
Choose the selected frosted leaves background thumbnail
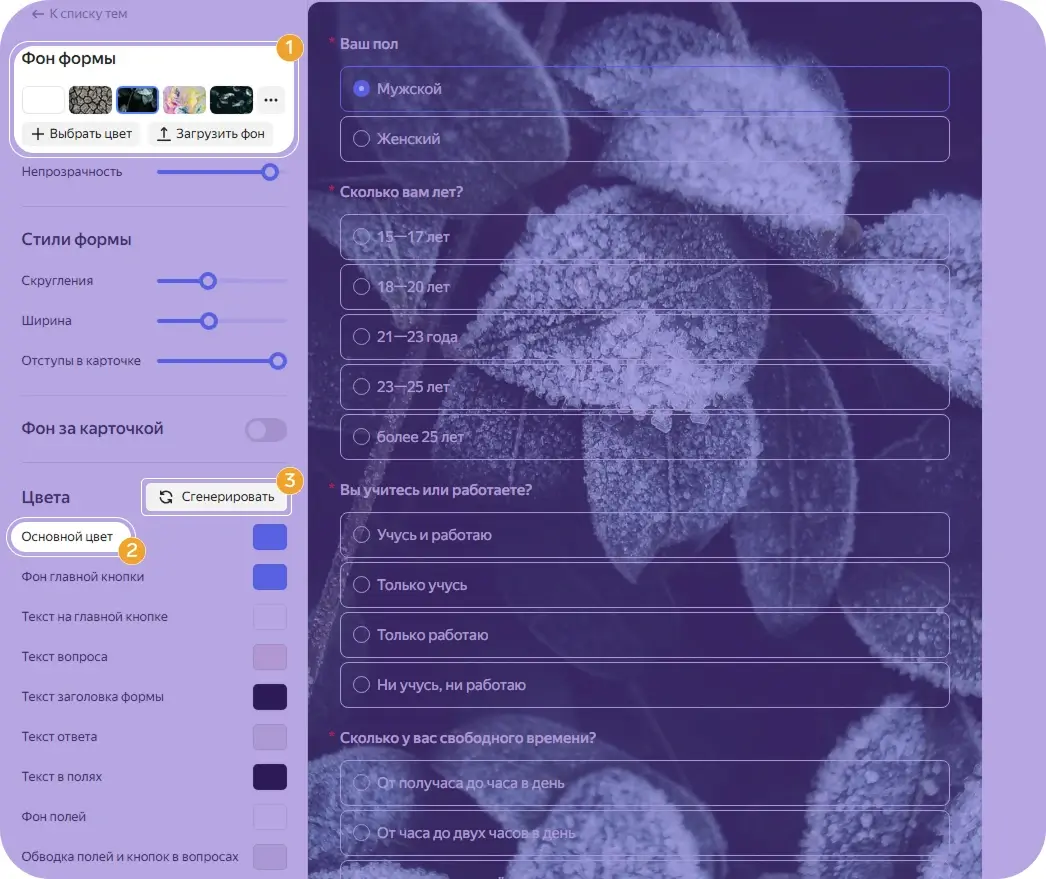click(x=137, y=100)
